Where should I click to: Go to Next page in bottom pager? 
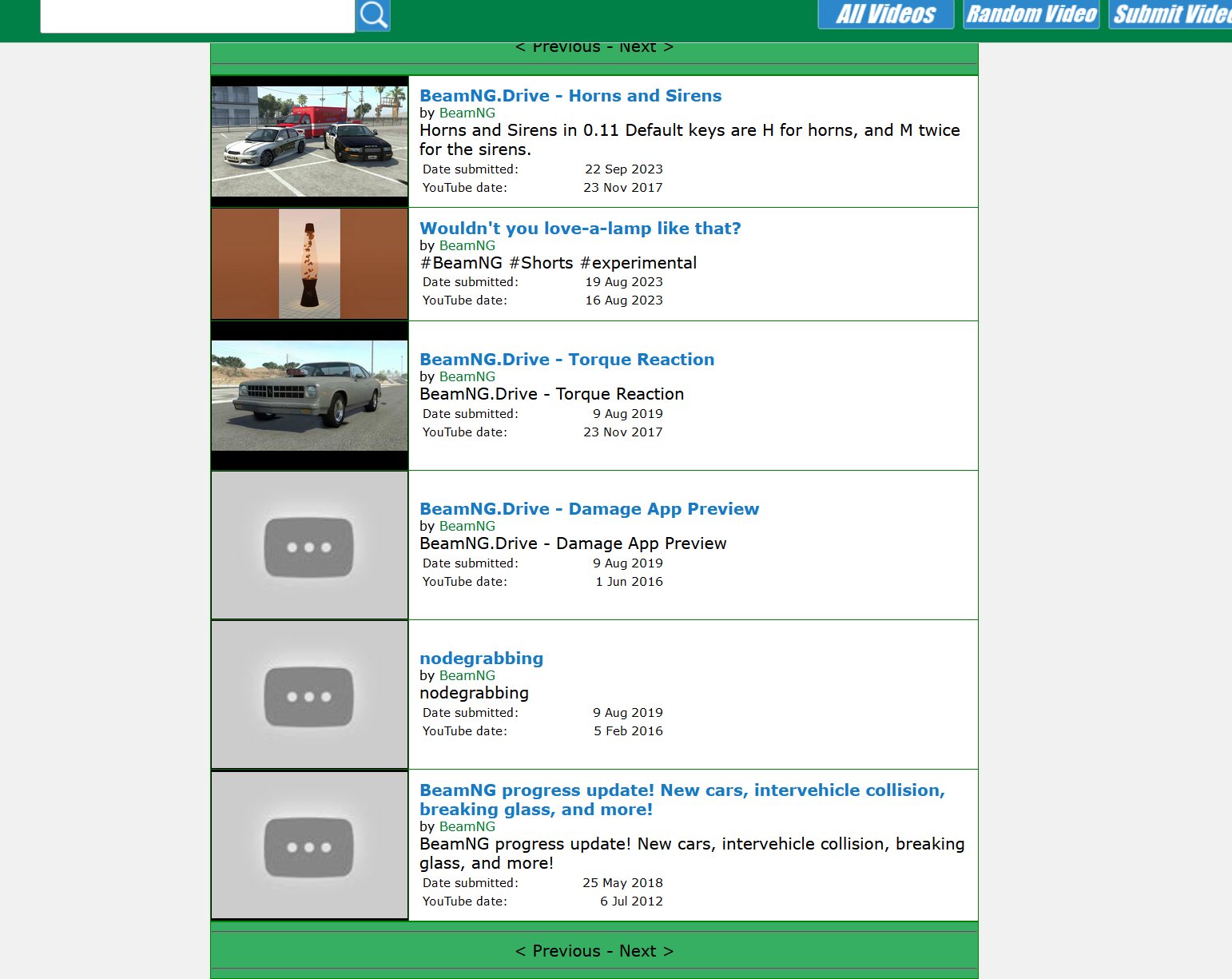click(x=646, y=951)
